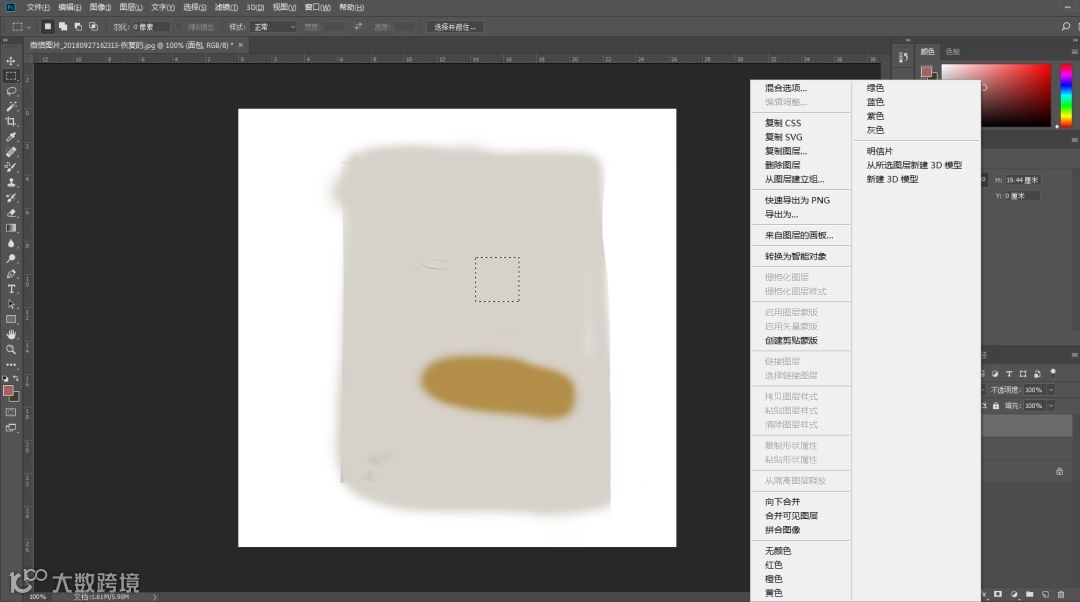Click the 选择并遮住 button
Image resolution: width=1080 pixels, height=602 pixels.
click(455, 27)
